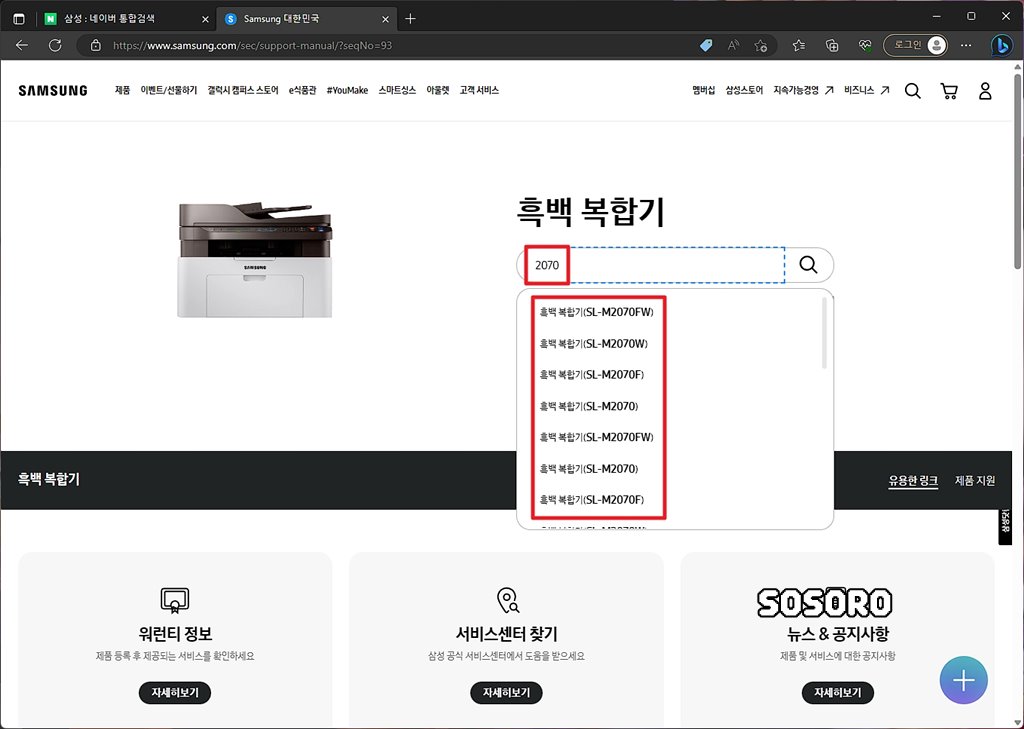The width and height of the screenshot is (1024, 729).
Task: Select the 흑백 복합기(SL-M2070W) suggestion
Action: pyautogui.click(x=594, y=344)
